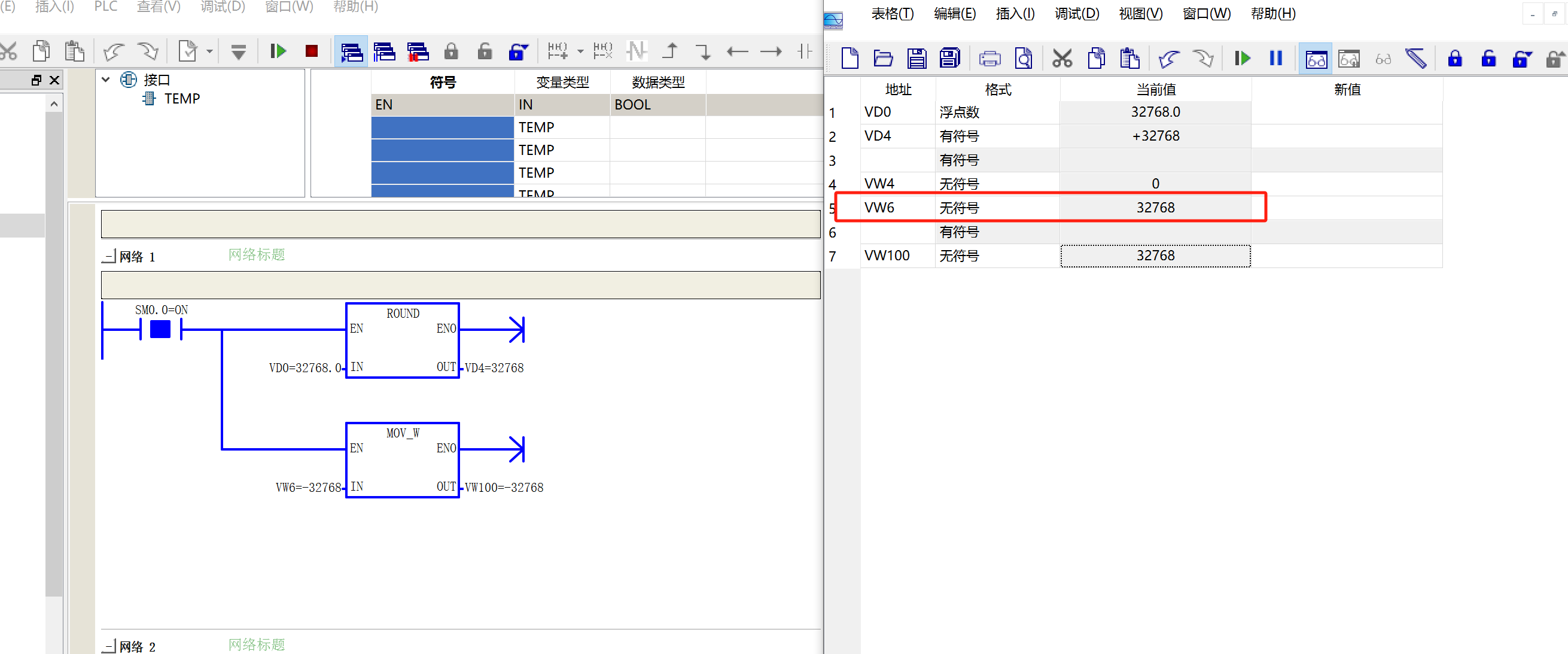
Task: Click the open folder icon in status chart toolbar
Action: pos(883,59)
